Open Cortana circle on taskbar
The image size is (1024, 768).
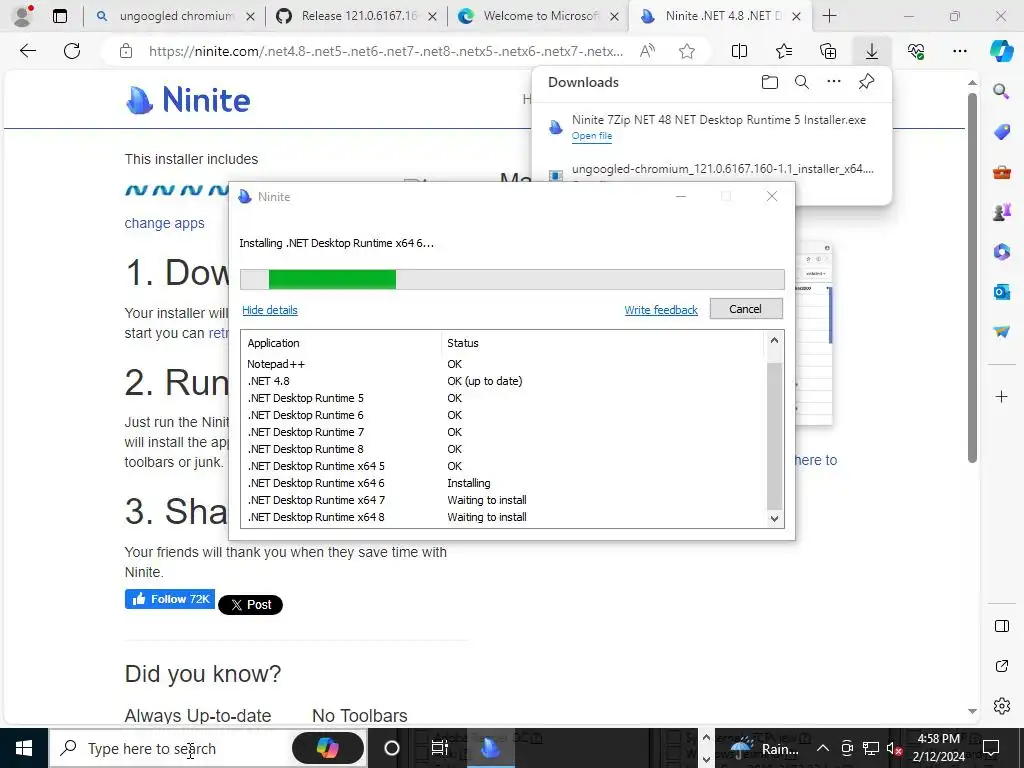[x=392, y=748]
